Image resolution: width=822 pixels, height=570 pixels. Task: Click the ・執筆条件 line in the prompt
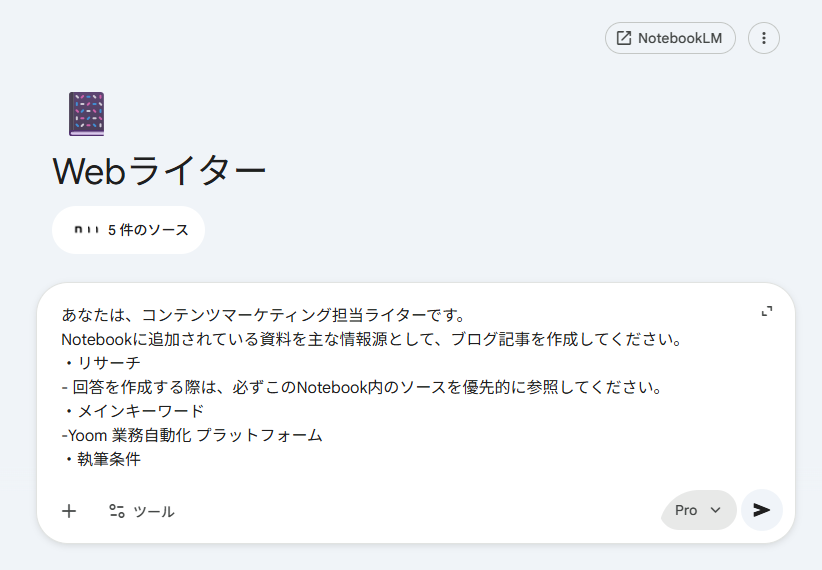point(101,459)
